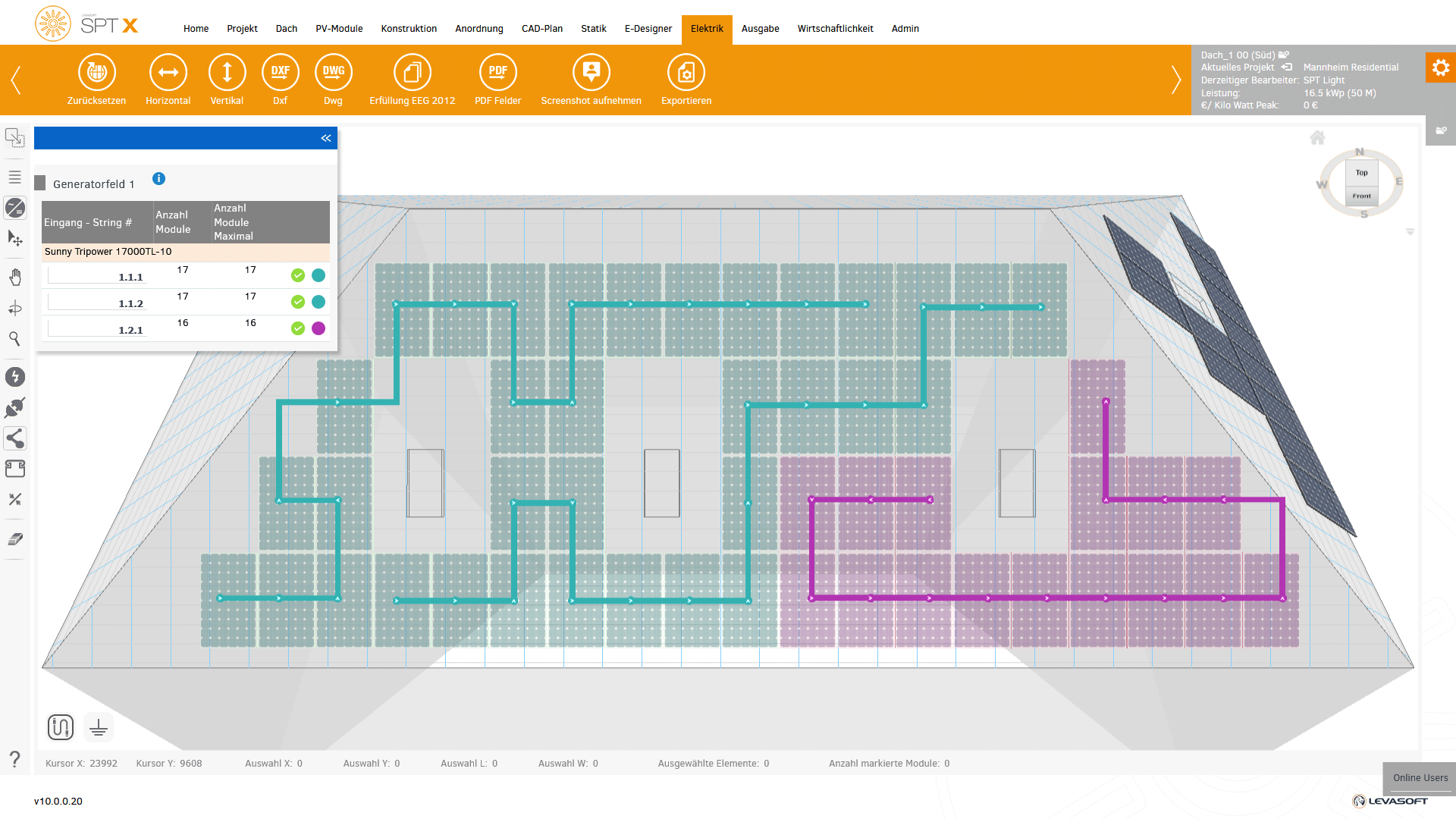Click Screenshot aufnehmen icon
This screenshot has height=819, width=1456.
(x=591, y=73)
